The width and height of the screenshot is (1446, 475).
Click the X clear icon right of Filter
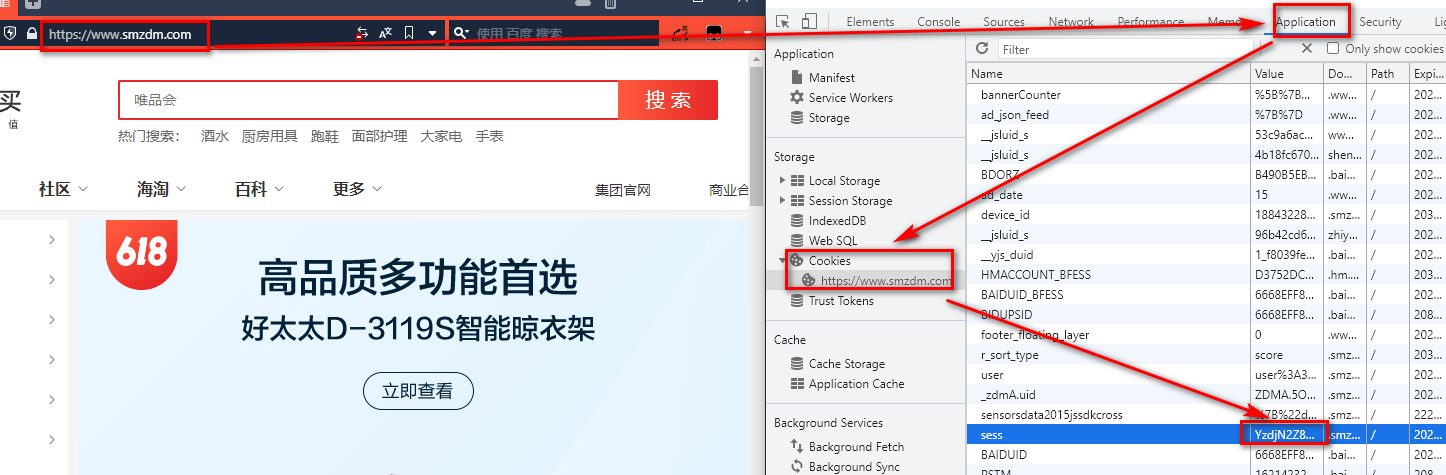tap(1306, 48)
